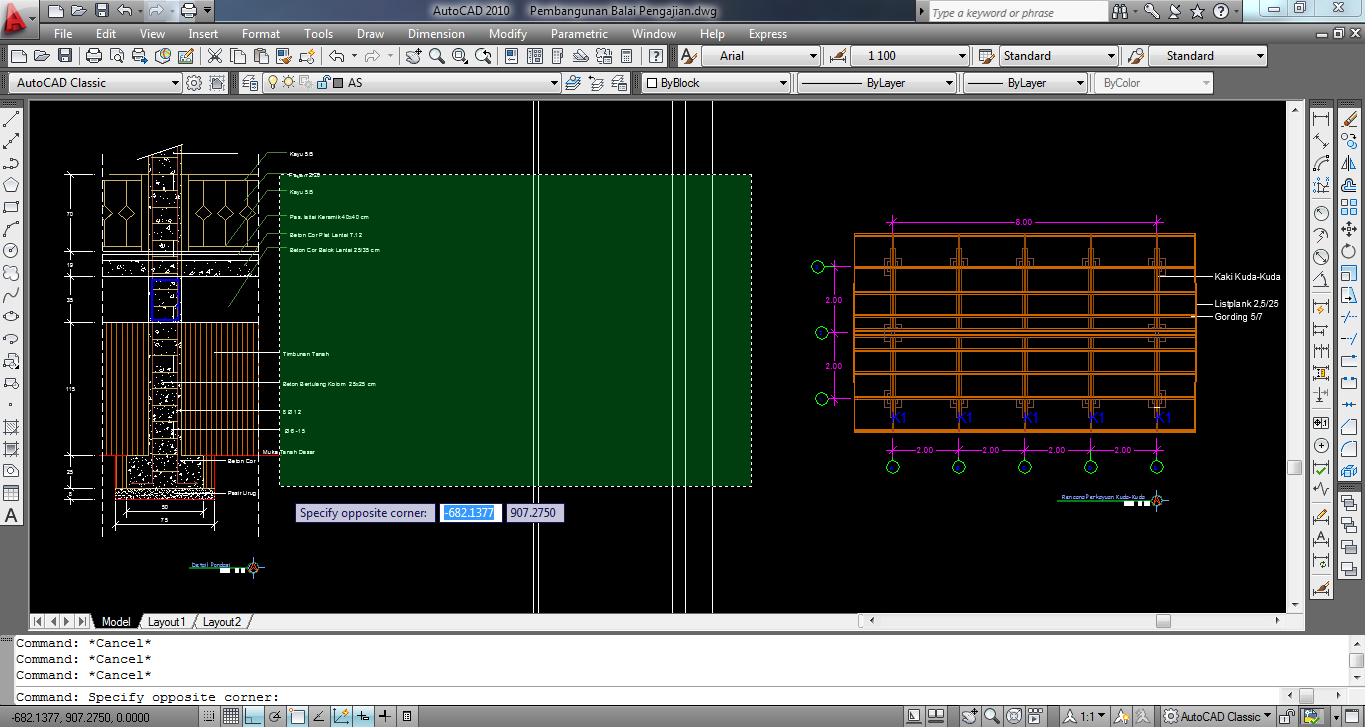Select the Polygon tool in Draw toolbar
The image size is (1365, 727).
point(12,185)
